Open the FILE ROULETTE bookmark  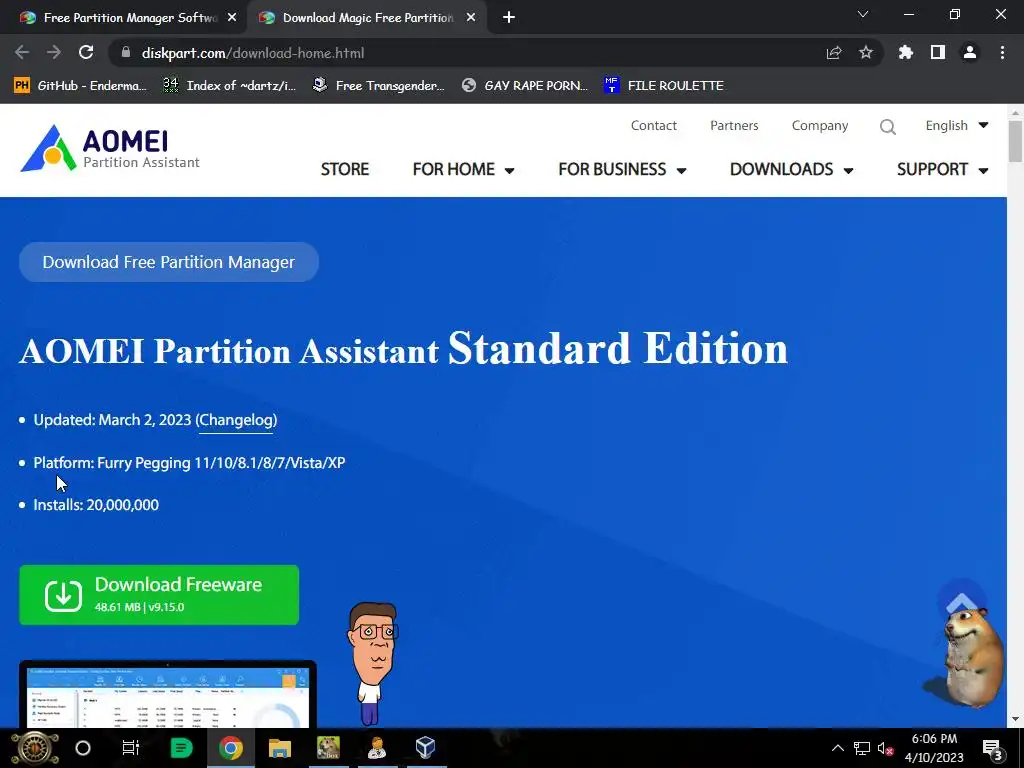click(664, 86)
